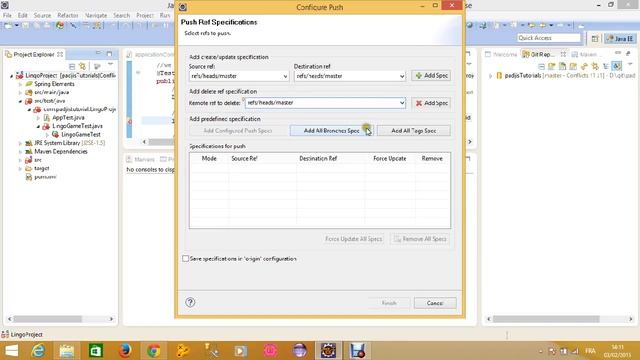Expand padjsTutorials repository node
Viewport: 640px width, 360px height.
click(x=490, y=76)
